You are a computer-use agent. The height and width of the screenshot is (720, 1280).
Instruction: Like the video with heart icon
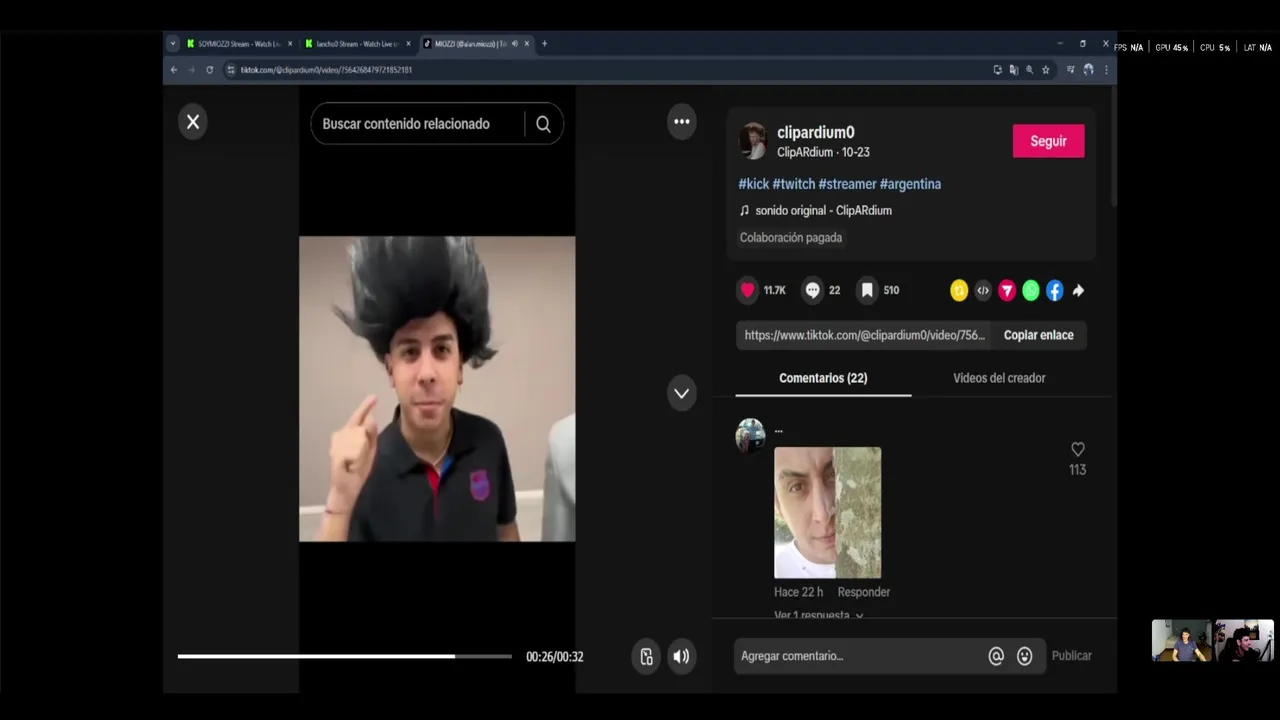click(747, 290)
